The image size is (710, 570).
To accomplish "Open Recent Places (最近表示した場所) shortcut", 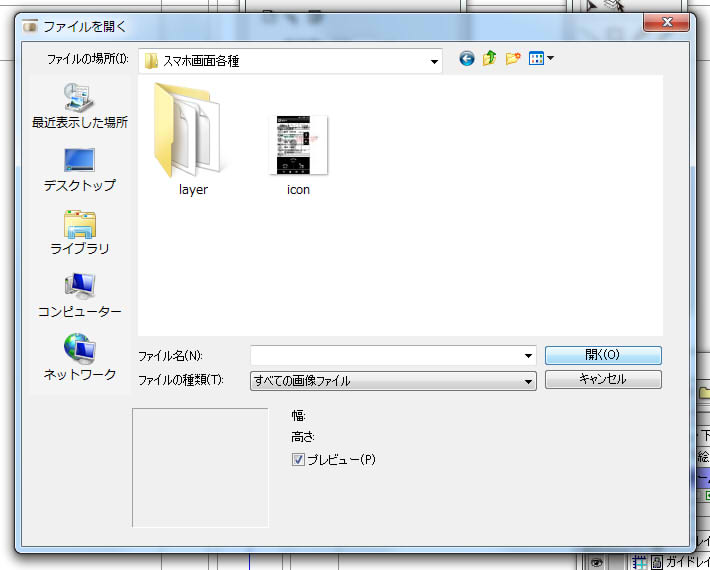I will (x=80, y=106).
